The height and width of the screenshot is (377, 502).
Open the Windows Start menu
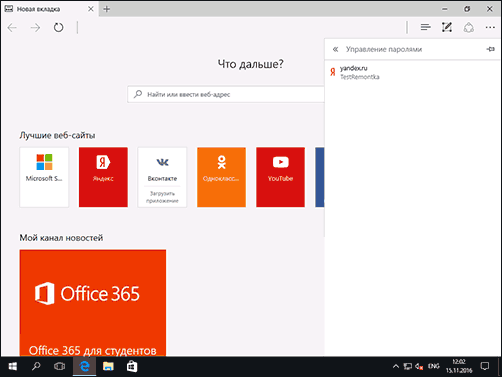(x=13, y=367)
